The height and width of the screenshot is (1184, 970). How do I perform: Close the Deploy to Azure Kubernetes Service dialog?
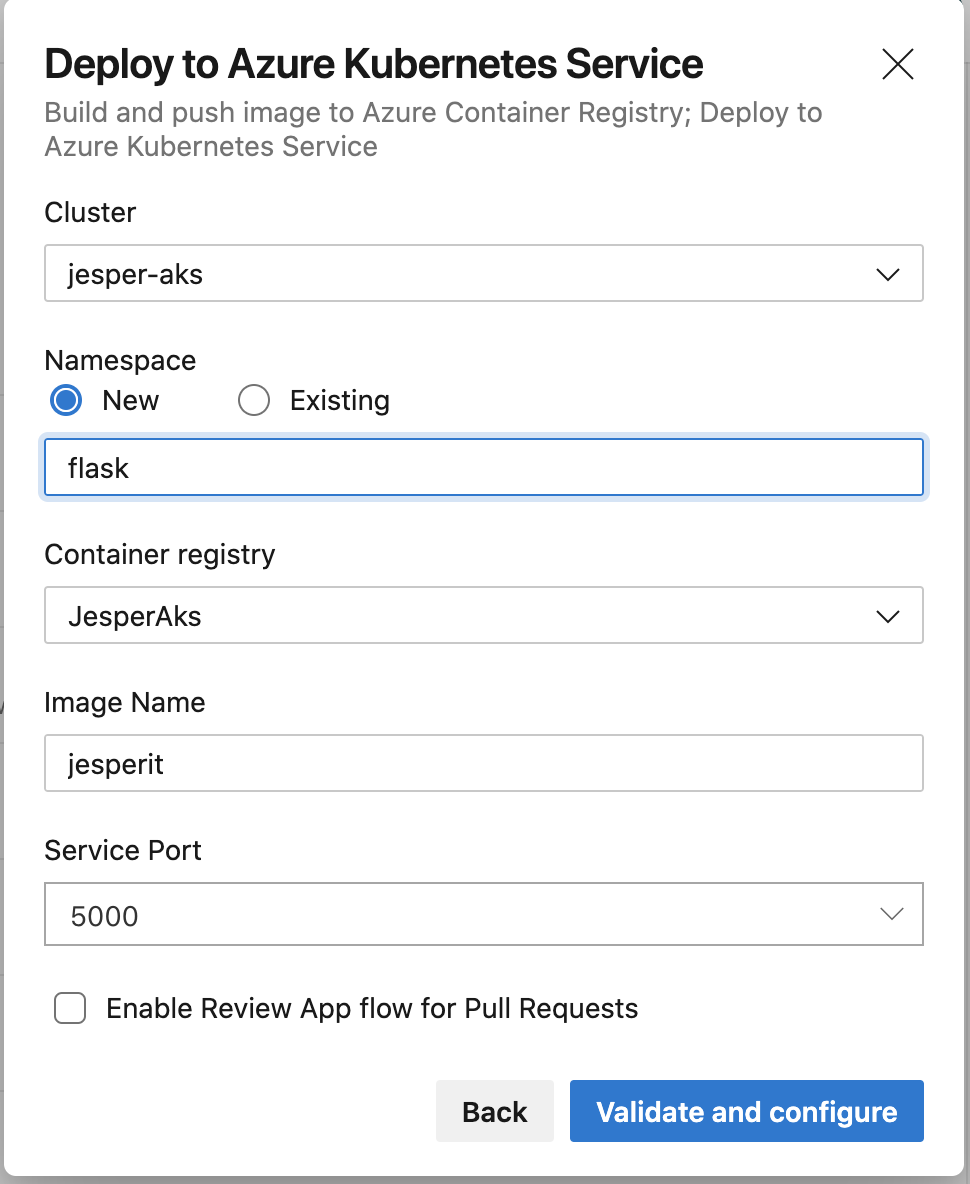[x=897, y=65]
